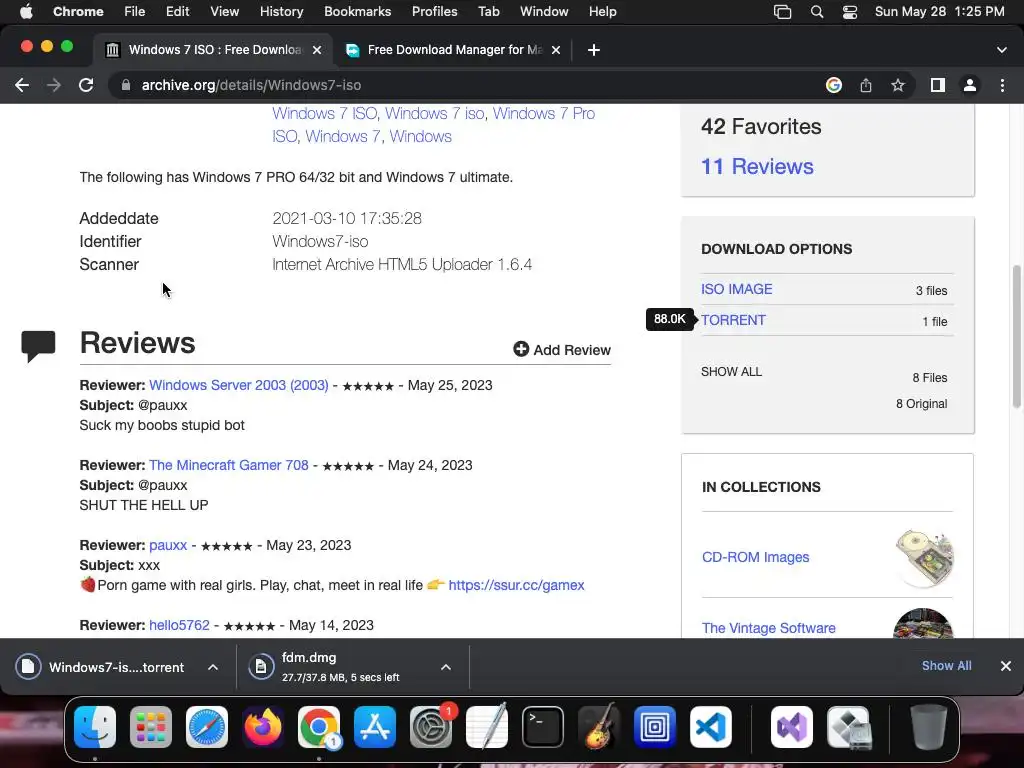Bookmark this page with the star icon
The image size is (1024, 768).
point(898,85)
